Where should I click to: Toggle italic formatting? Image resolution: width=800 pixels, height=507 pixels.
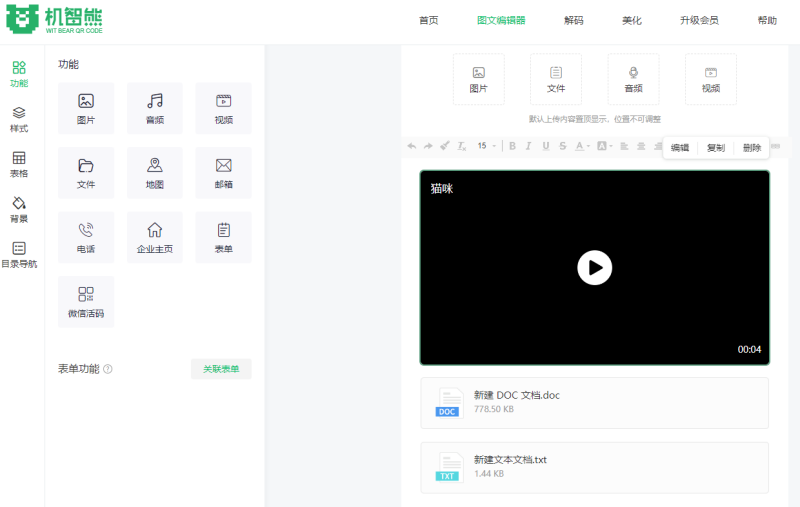pyautogui.click(x=529, y=146)
